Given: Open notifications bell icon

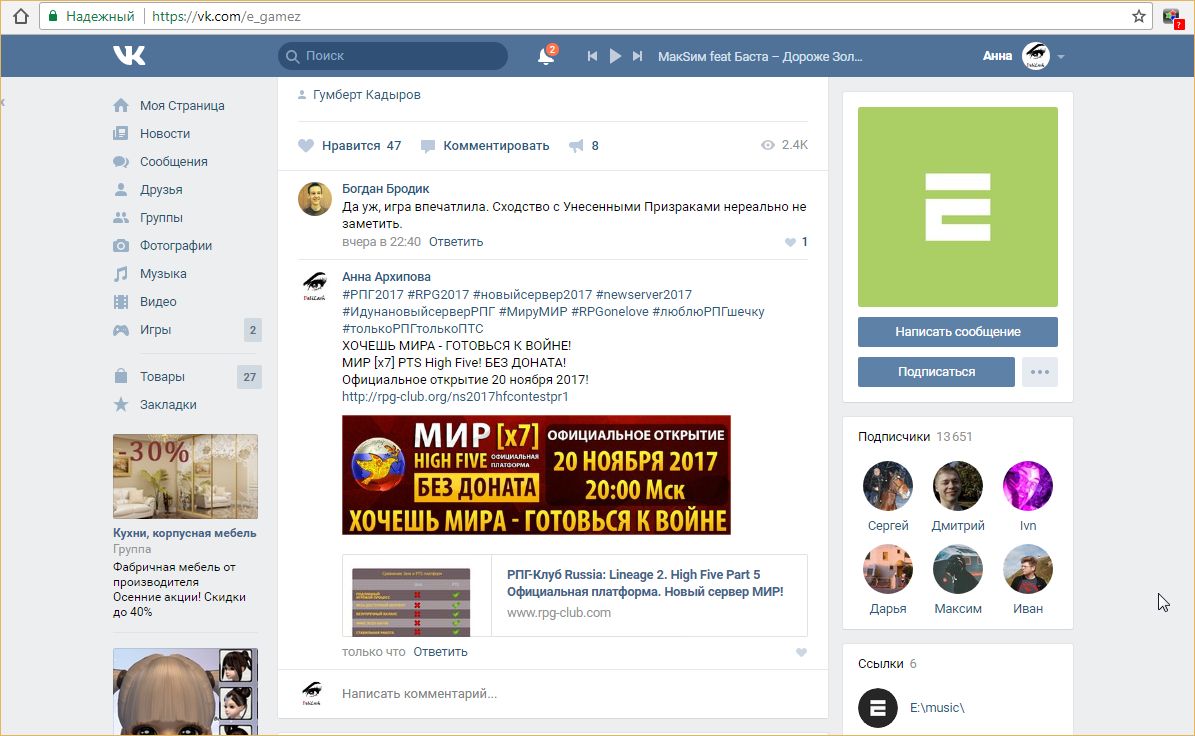Looking at the screenshot, I should coord(546,56).
